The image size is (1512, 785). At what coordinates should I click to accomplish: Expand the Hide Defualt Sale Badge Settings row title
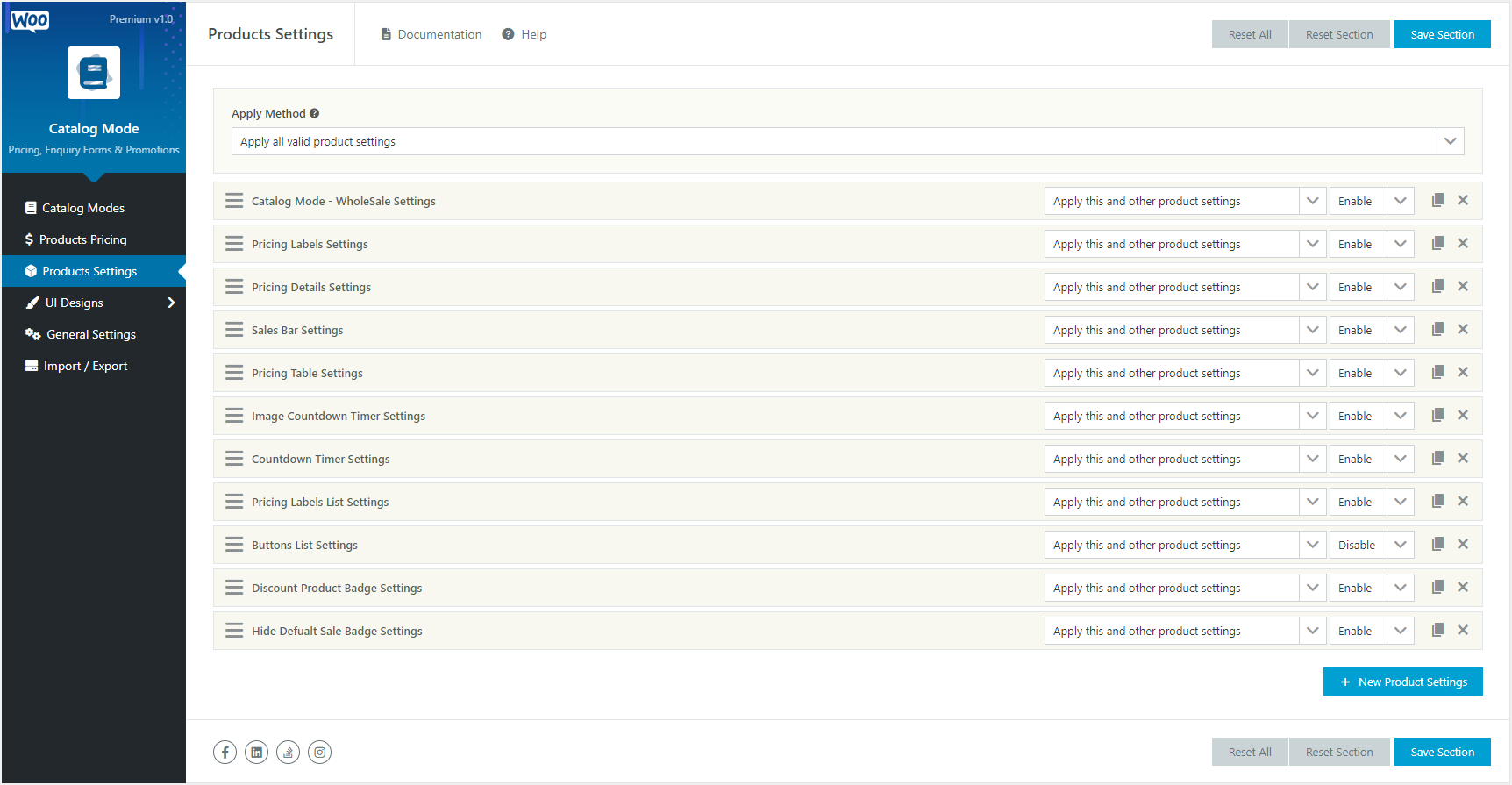pyautogui.click(x=337, y=631)
